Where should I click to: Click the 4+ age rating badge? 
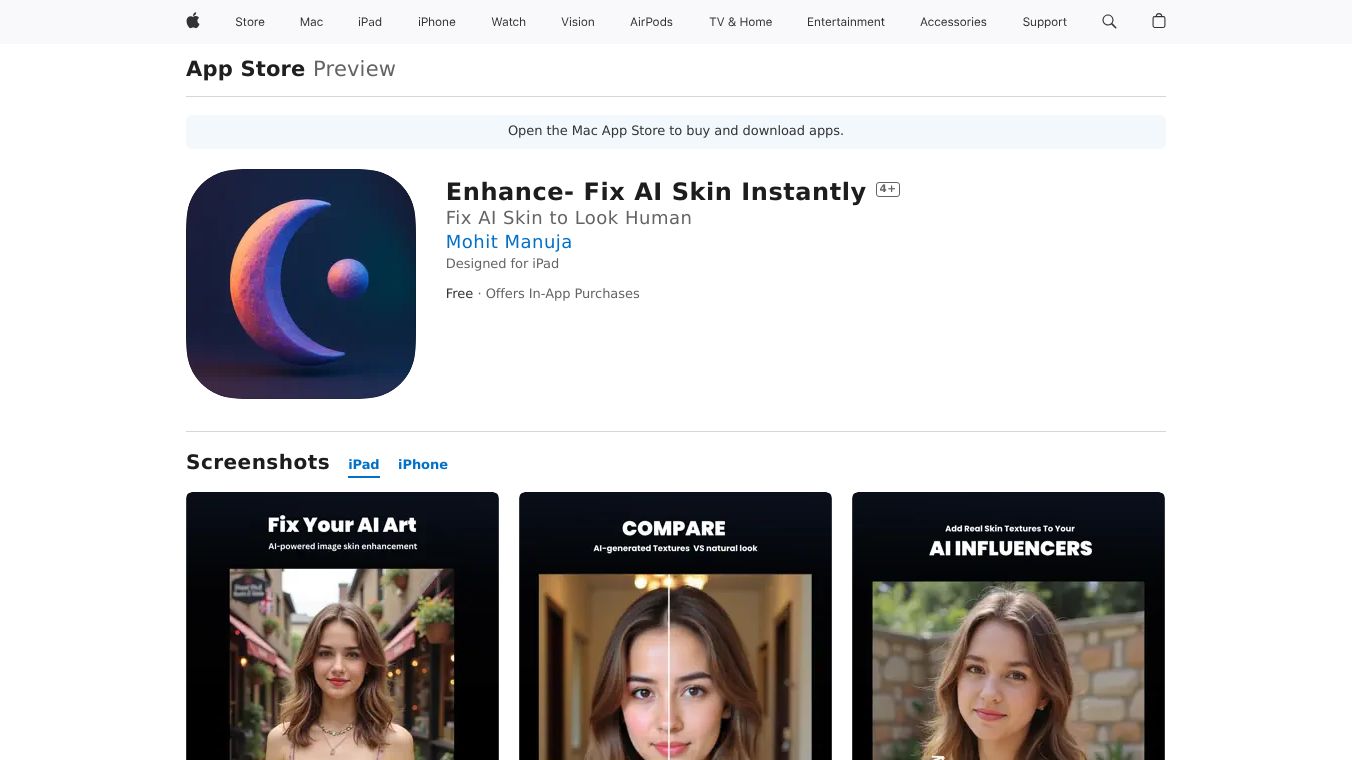tap(888, 189)
